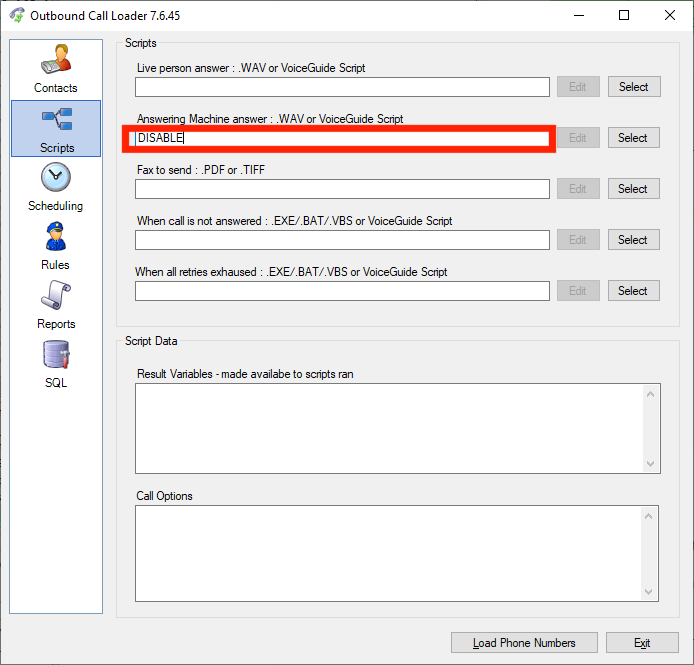Click Call Options scrollbar down arrow
694x665 pixels.
tap(648, 592)
